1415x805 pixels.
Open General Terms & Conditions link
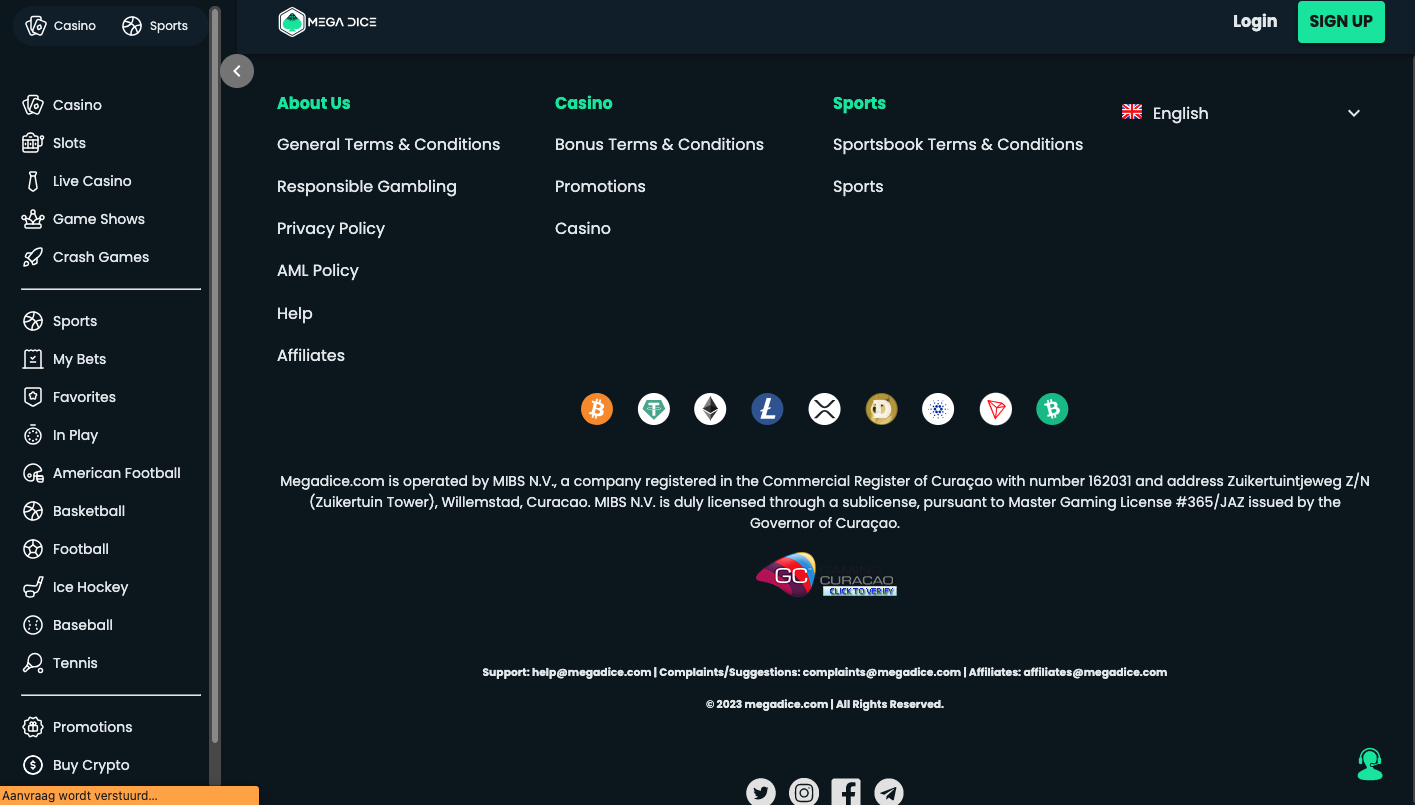point(388,144)
